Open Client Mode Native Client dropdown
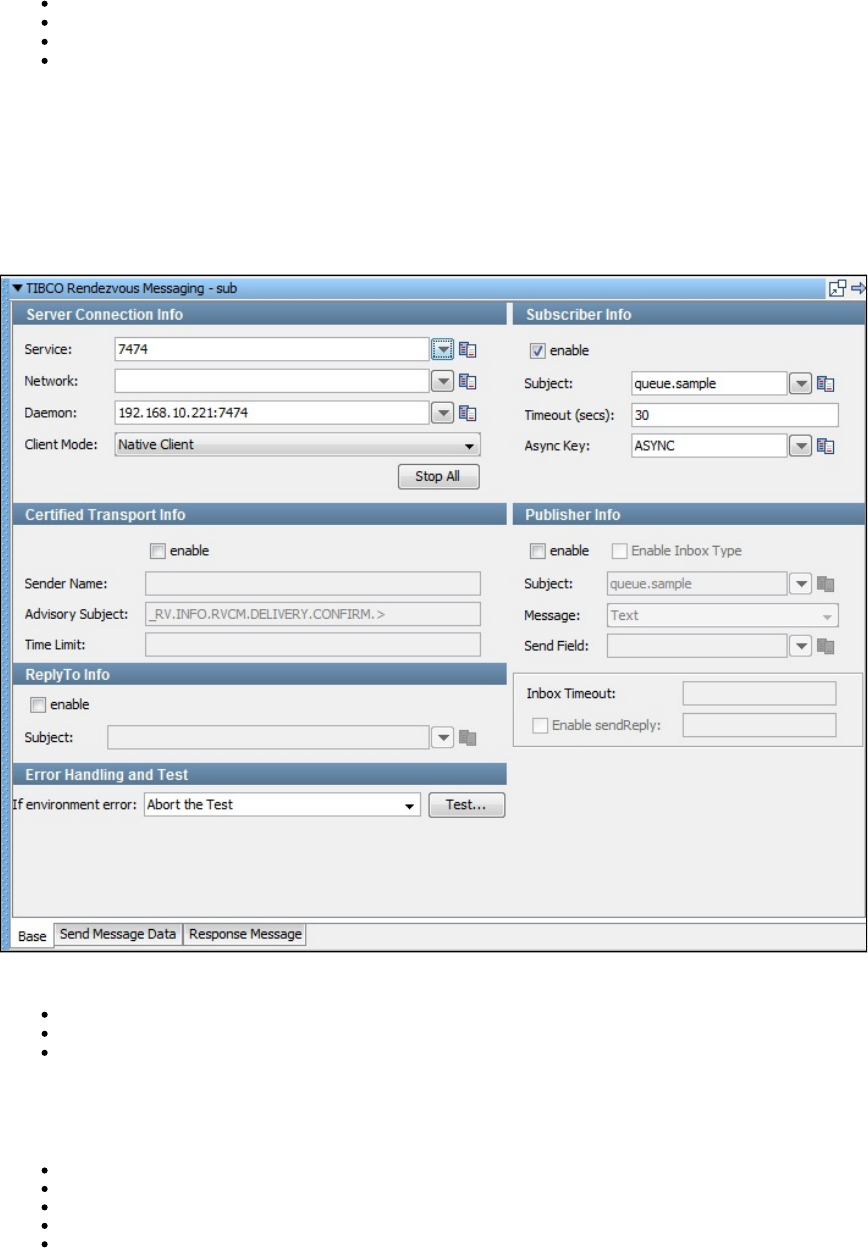This screenshot has height=1248, width=868. click(298, 444)
